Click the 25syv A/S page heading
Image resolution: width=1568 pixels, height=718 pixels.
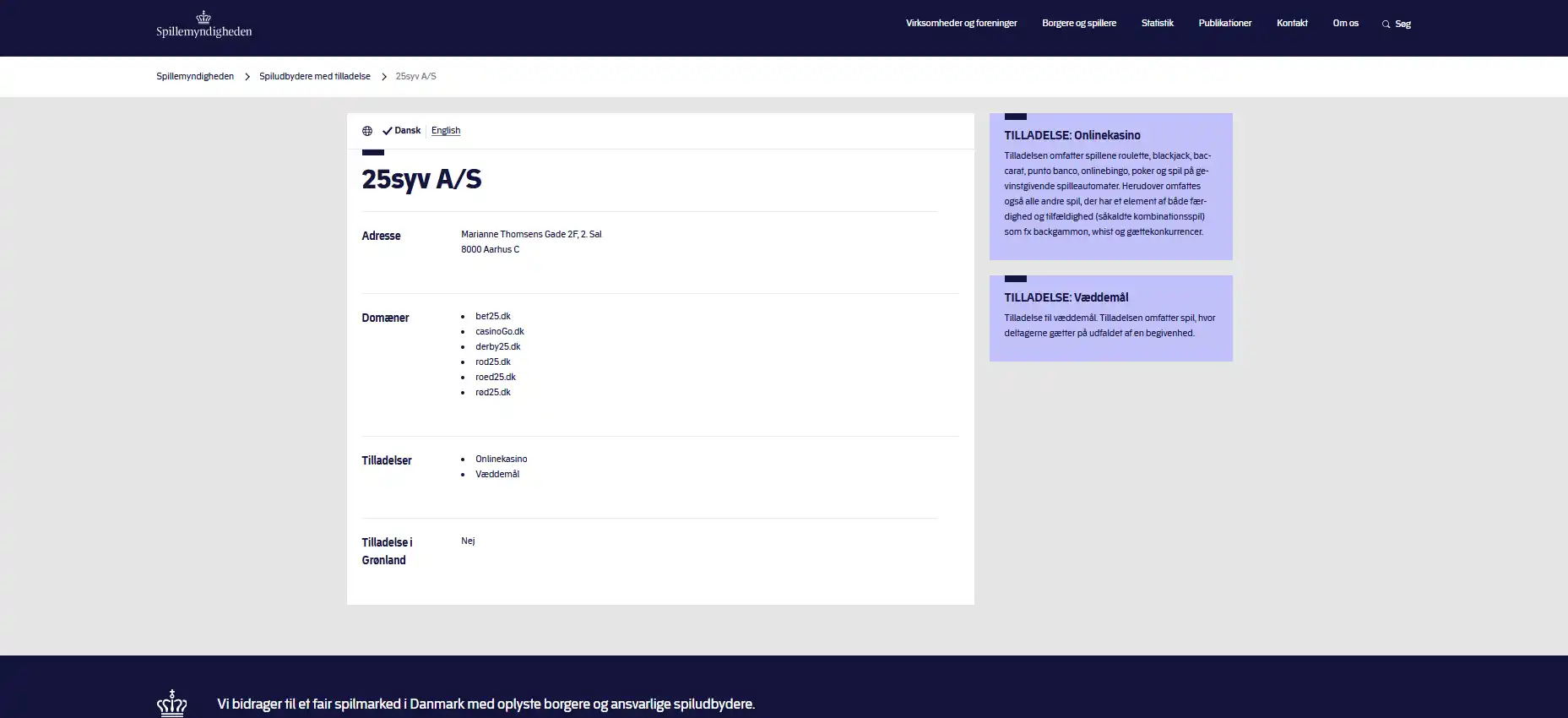click(x=421, y=179)
